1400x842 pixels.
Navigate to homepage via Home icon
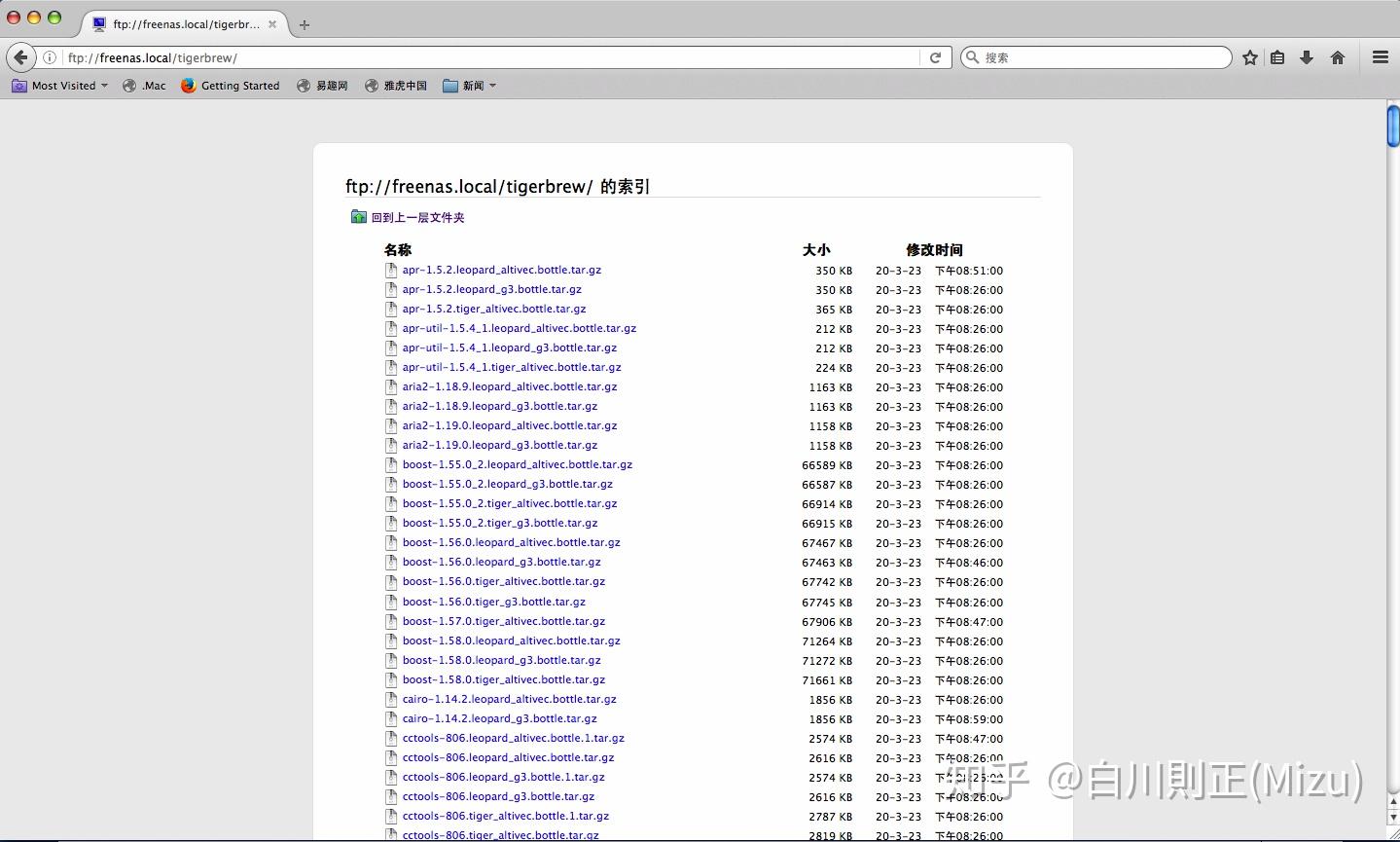(x=1337, y=56)
